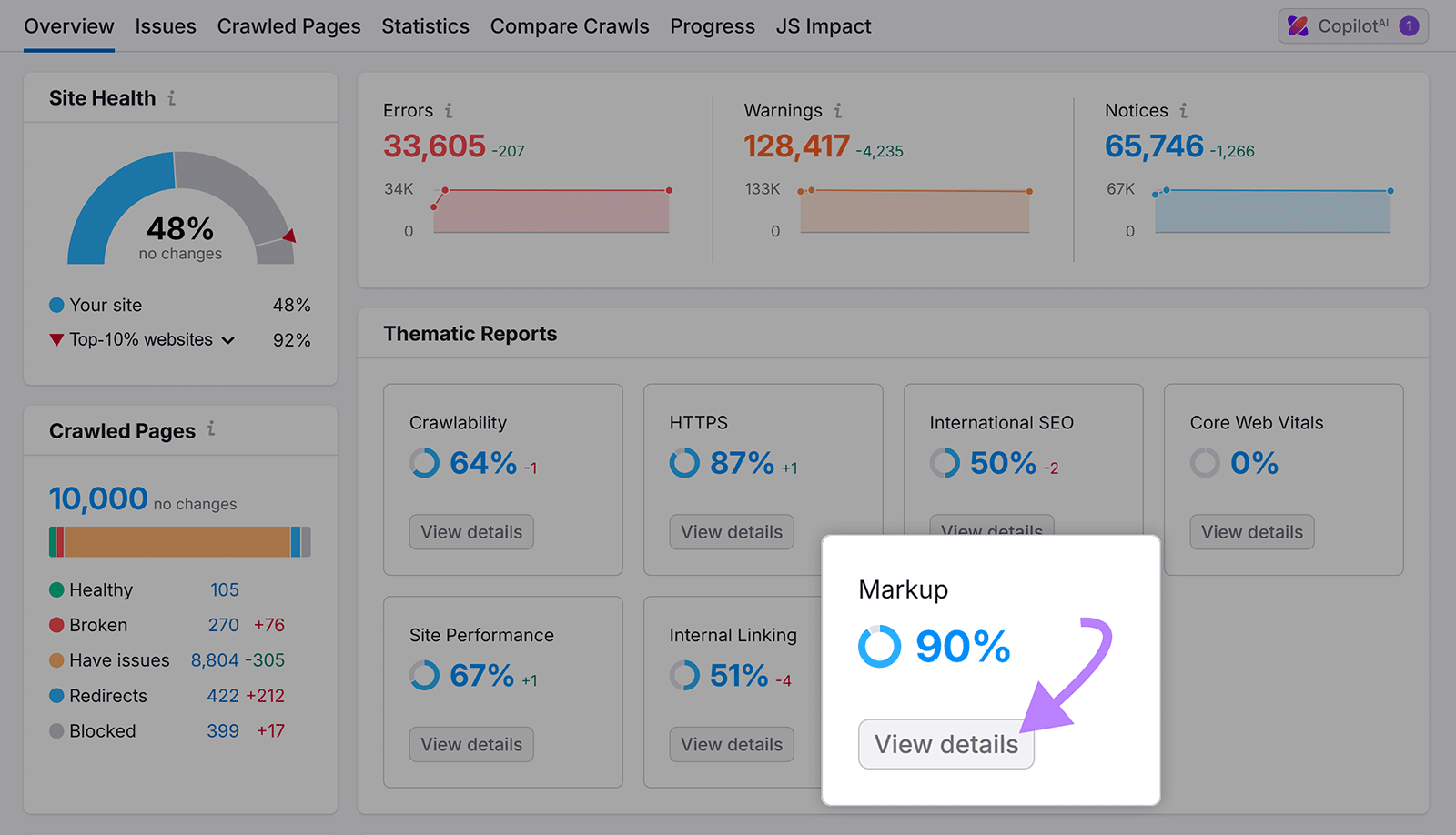Toggle the Healthy pages legend item
The height and width of the screenshot is (835, 1456).
[x=100, y=589]
